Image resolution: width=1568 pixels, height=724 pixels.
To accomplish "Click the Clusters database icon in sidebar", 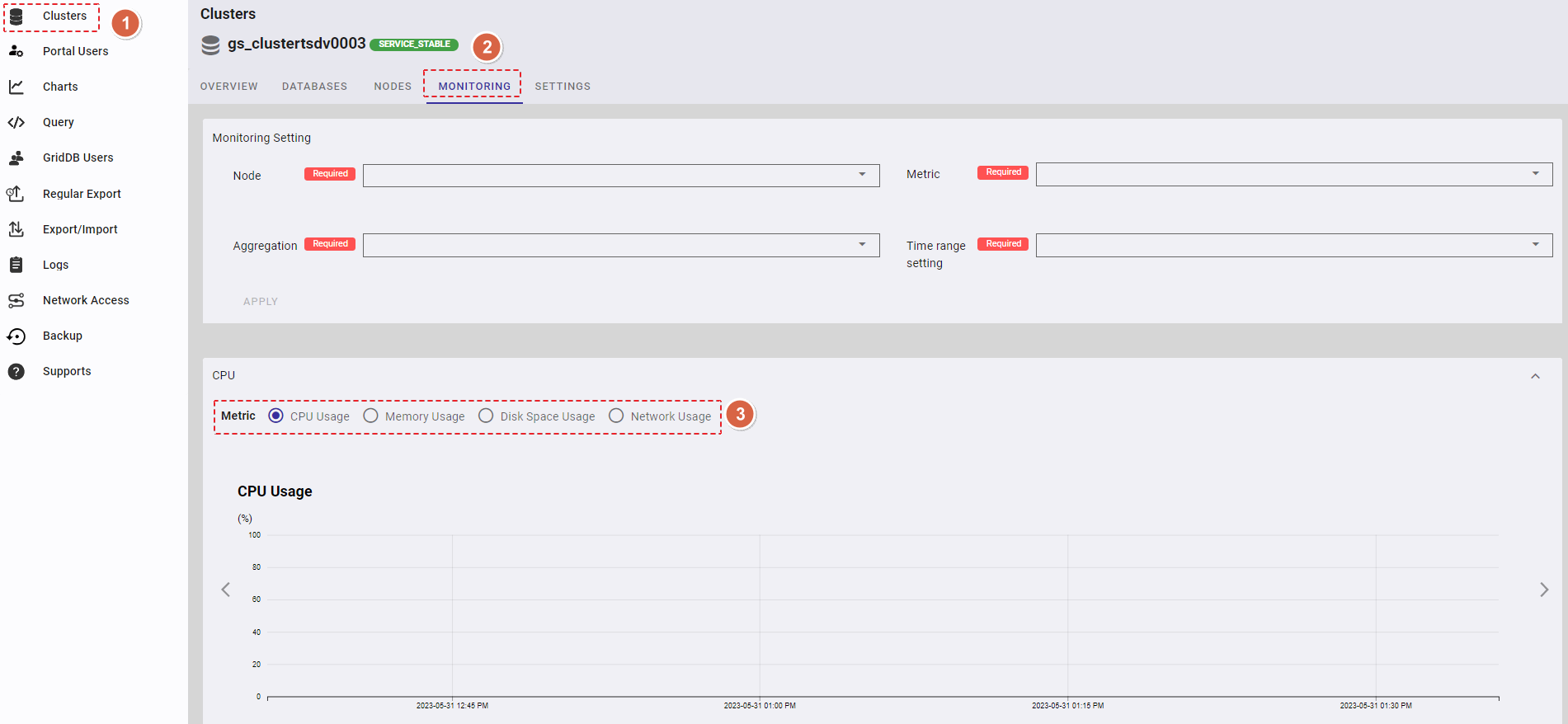I will [x=16, y=16].
